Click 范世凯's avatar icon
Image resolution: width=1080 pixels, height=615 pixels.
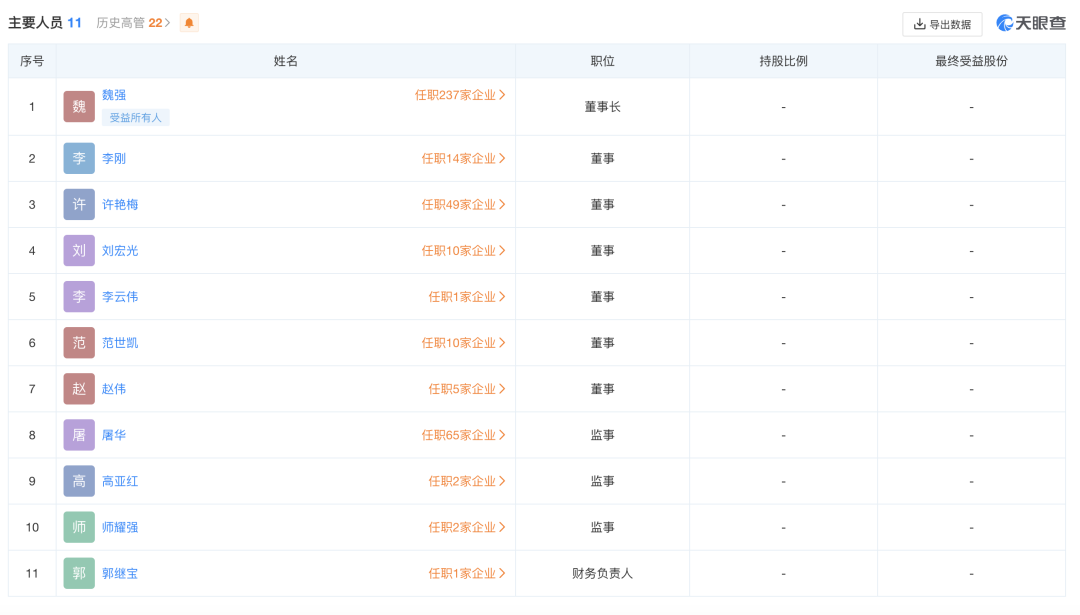click(x=79, y=343)
